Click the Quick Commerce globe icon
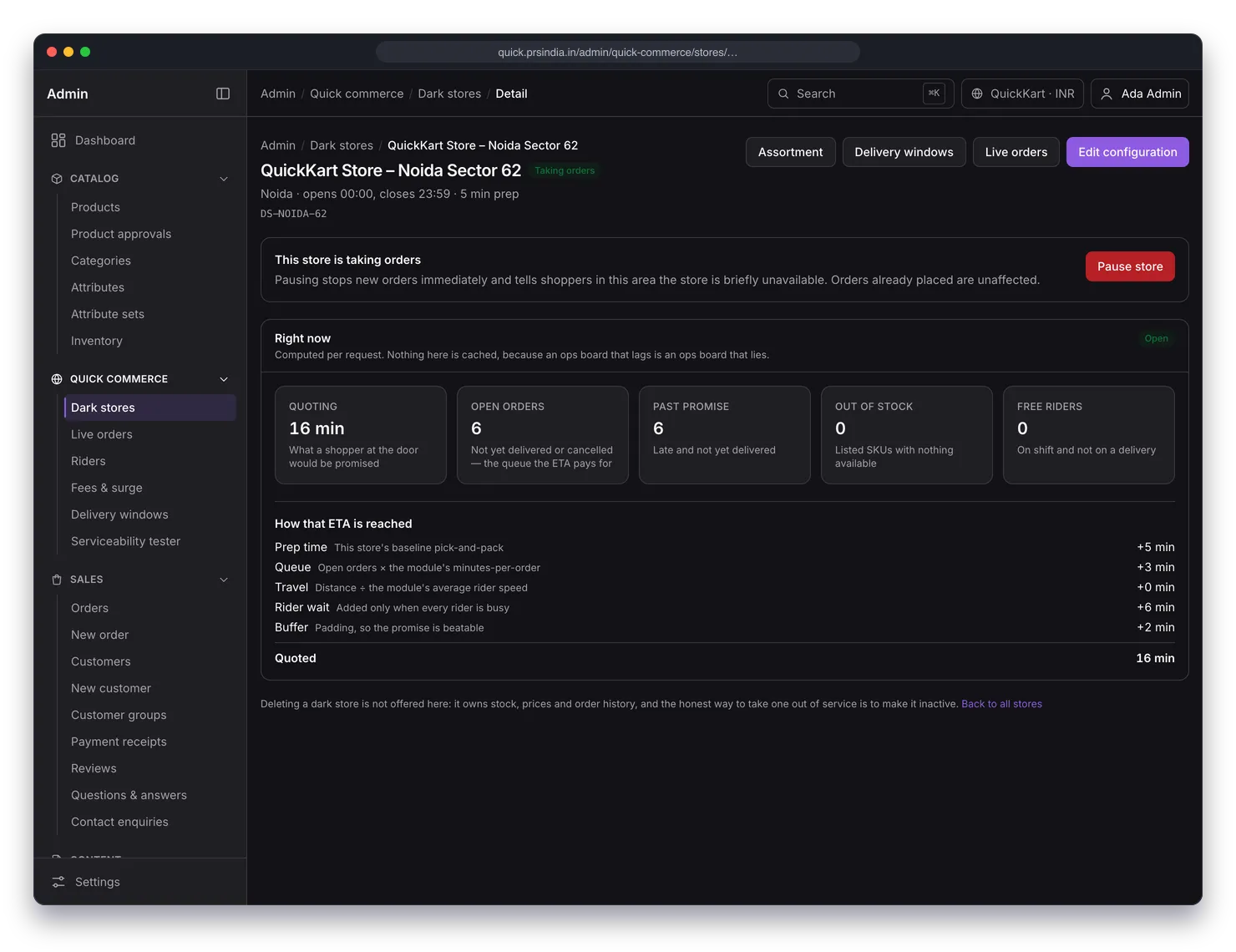The height and width of the screenshot is (952, 1236). click(57, 379)
